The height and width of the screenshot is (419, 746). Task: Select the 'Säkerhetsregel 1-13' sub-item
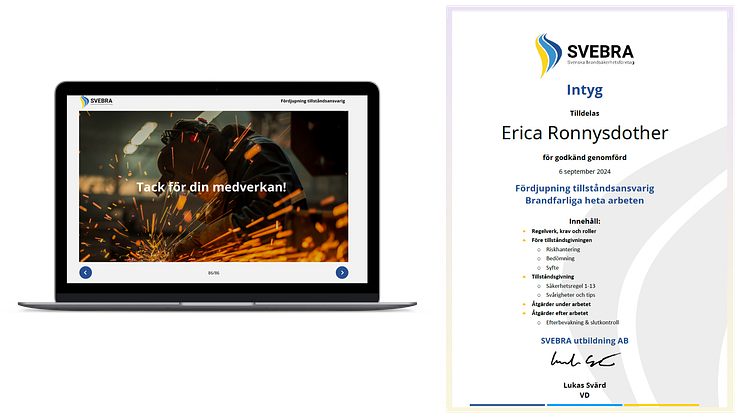coord(570,286)
